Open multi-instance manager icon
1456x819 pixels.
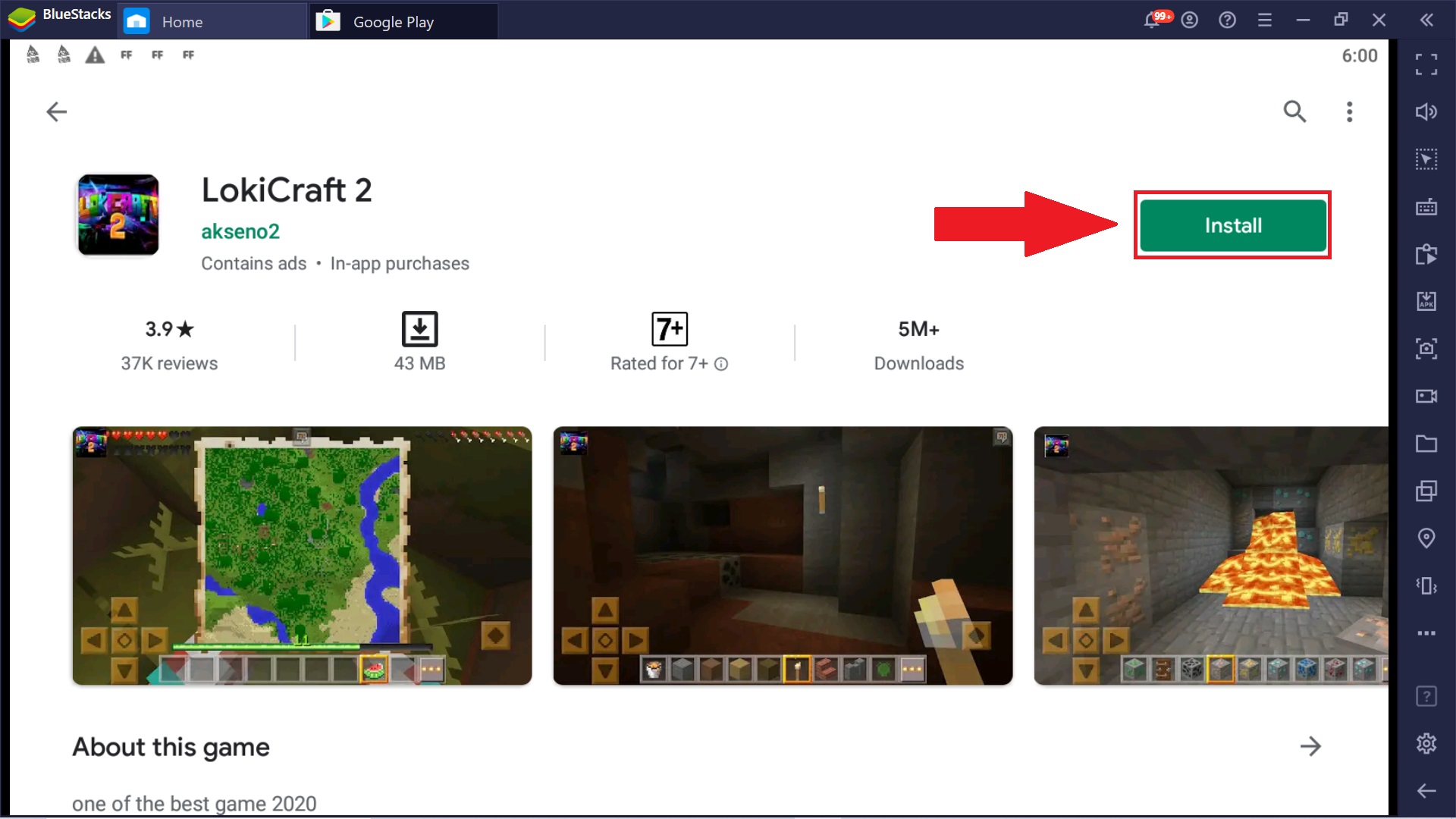(x=1426, y=491)
